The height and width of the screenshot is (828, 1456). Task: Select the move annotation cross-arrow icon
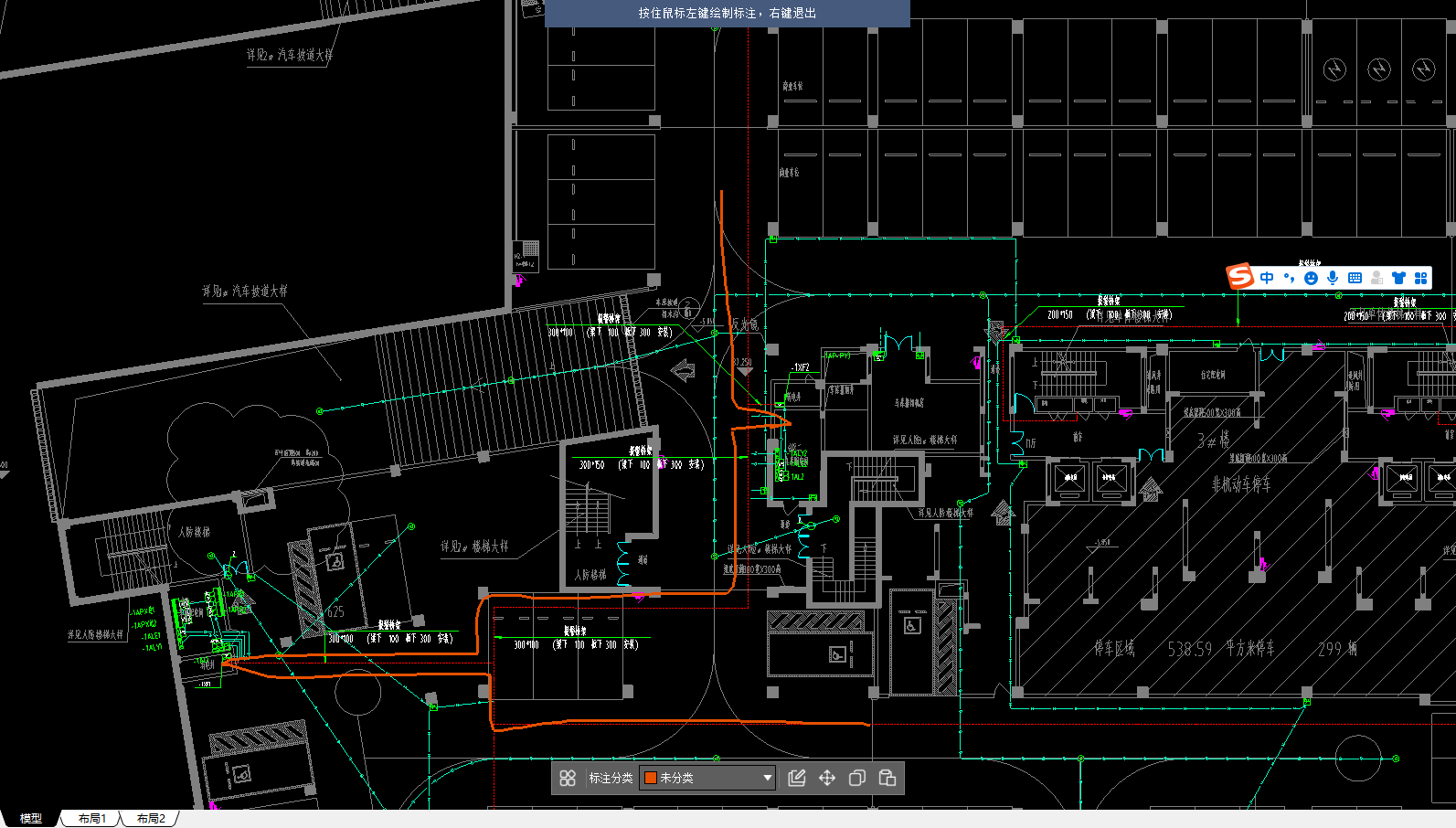(827, 778)
